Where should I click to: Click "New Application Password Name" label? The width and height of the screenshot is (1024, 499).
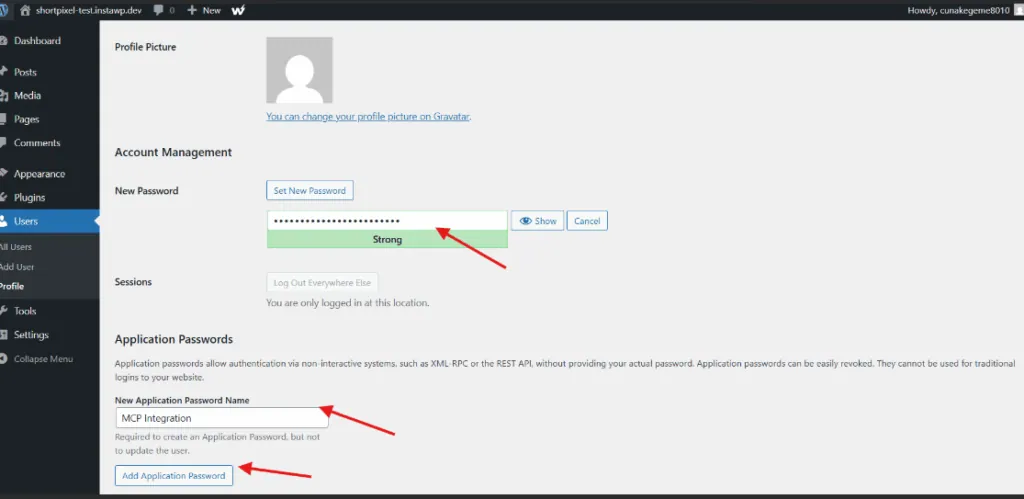[182, 400]
